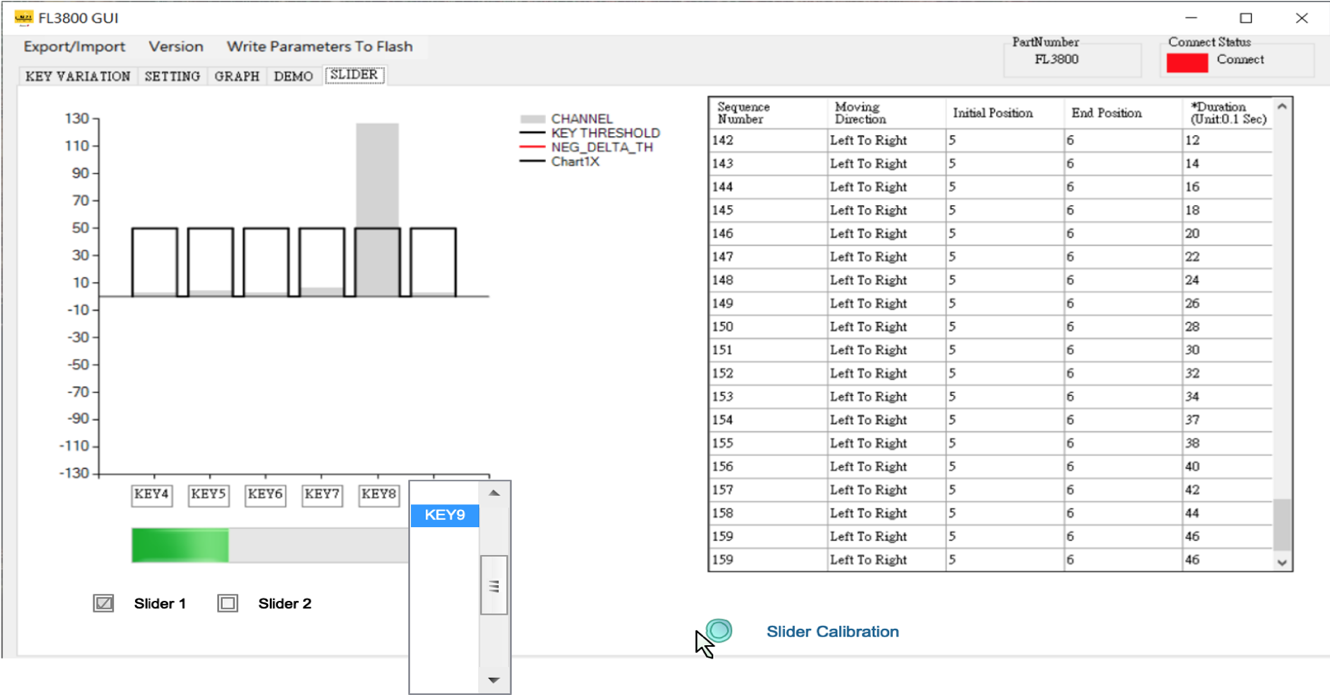Click down arrow in KEY dropdown list
The height and width of the screenshot is (695, 1330).
click(x=494, y=680)
